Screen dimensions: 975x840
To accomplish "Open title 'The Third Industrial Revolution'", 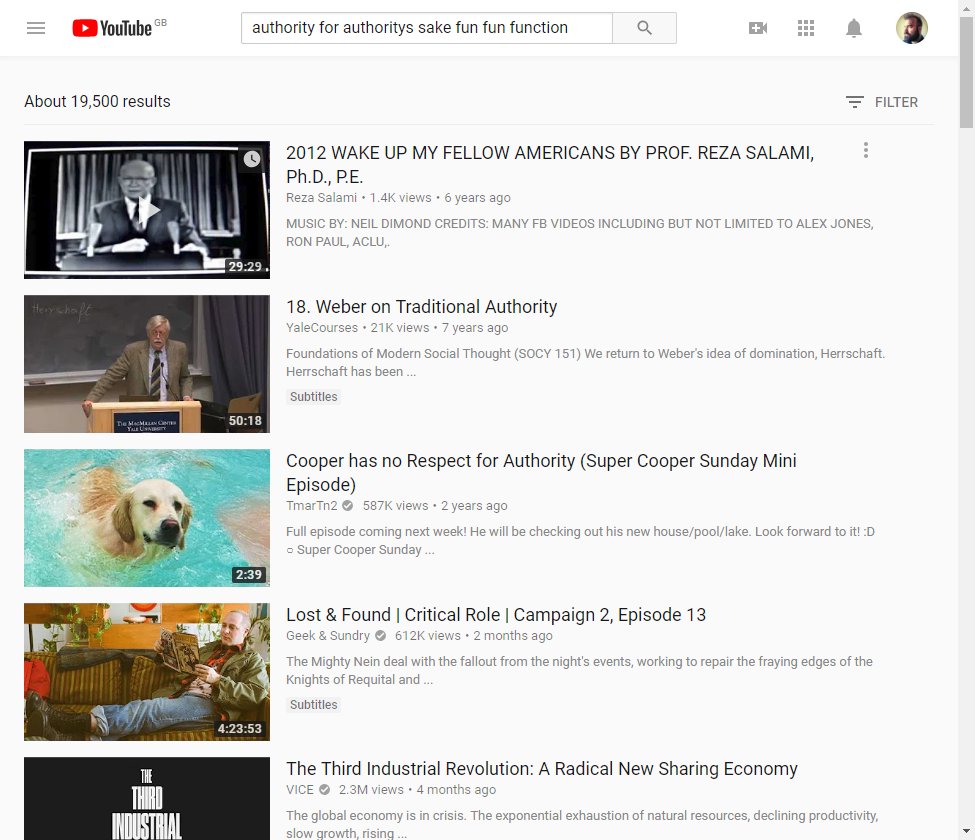I will 542,769.
